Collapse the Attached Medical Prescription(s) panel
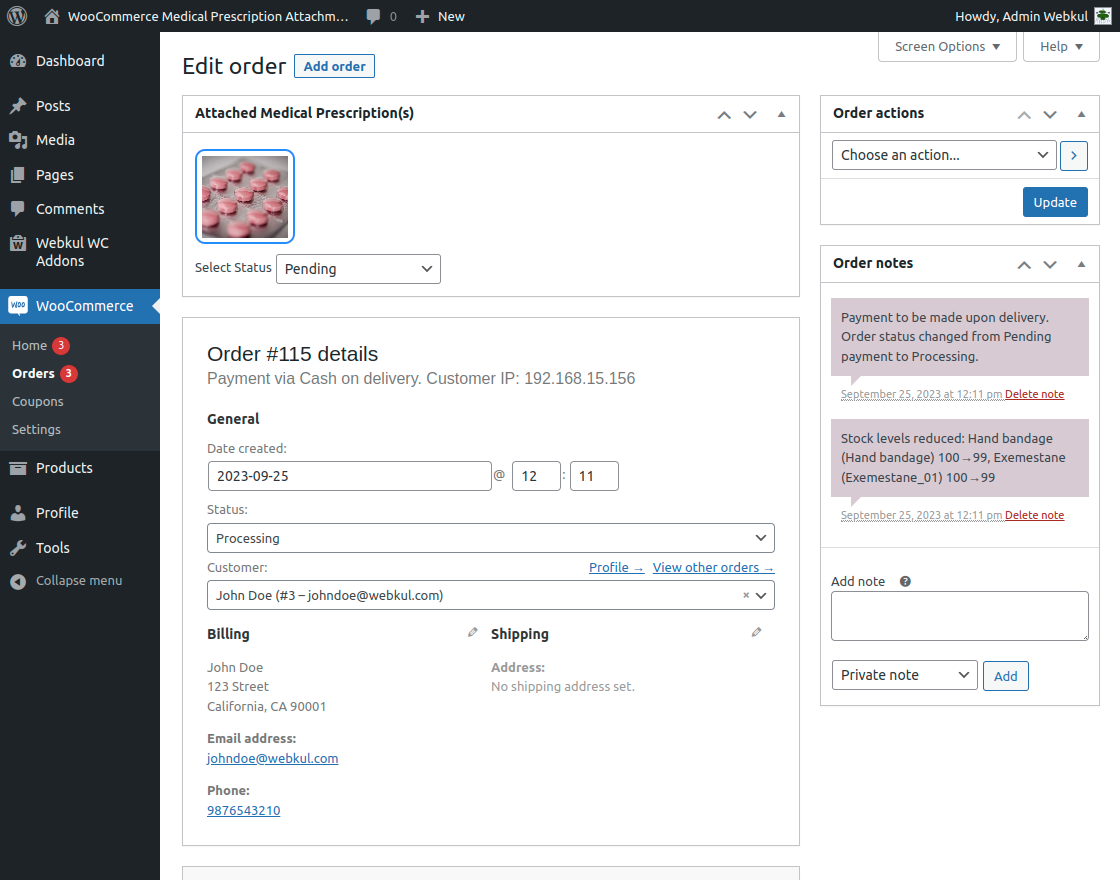This screenshot has height=880, width=1120. click(x=781, y=113)
